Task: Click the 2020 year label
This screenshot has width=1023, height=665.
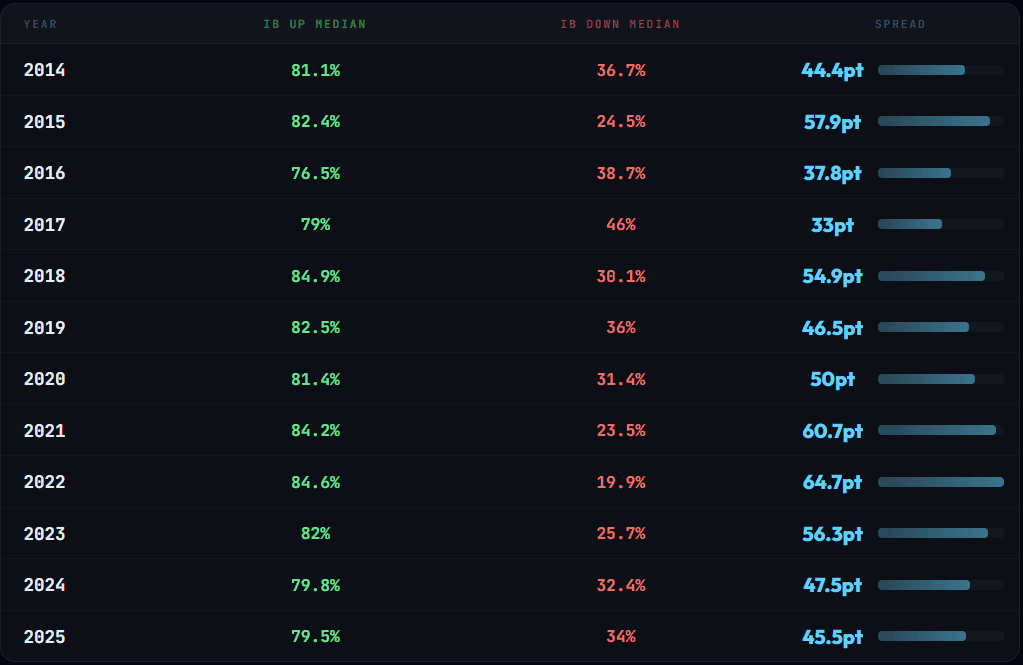Action: 45,379
